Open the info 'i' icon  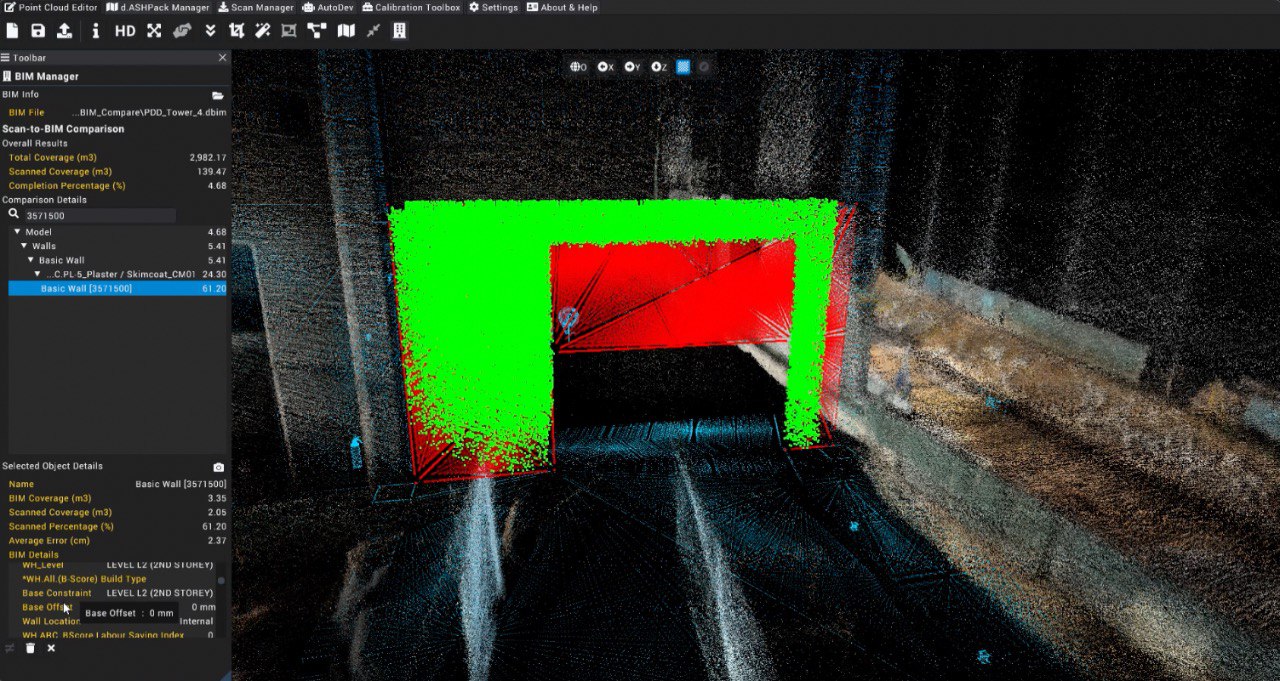(96, 31)
